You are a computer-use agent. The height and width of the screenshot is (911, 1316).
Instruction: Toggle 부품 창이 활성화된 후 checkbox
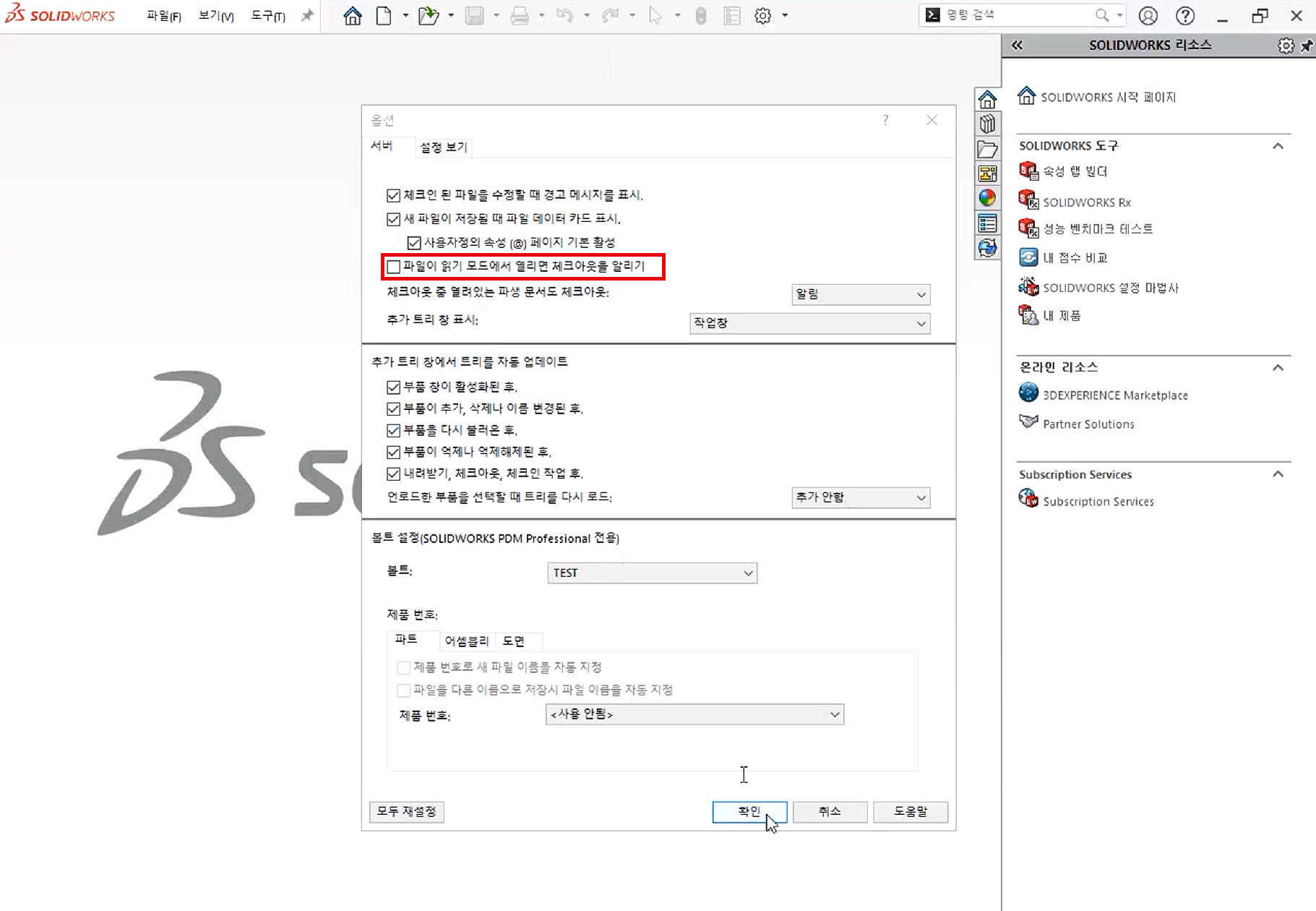tap(394, 388)
